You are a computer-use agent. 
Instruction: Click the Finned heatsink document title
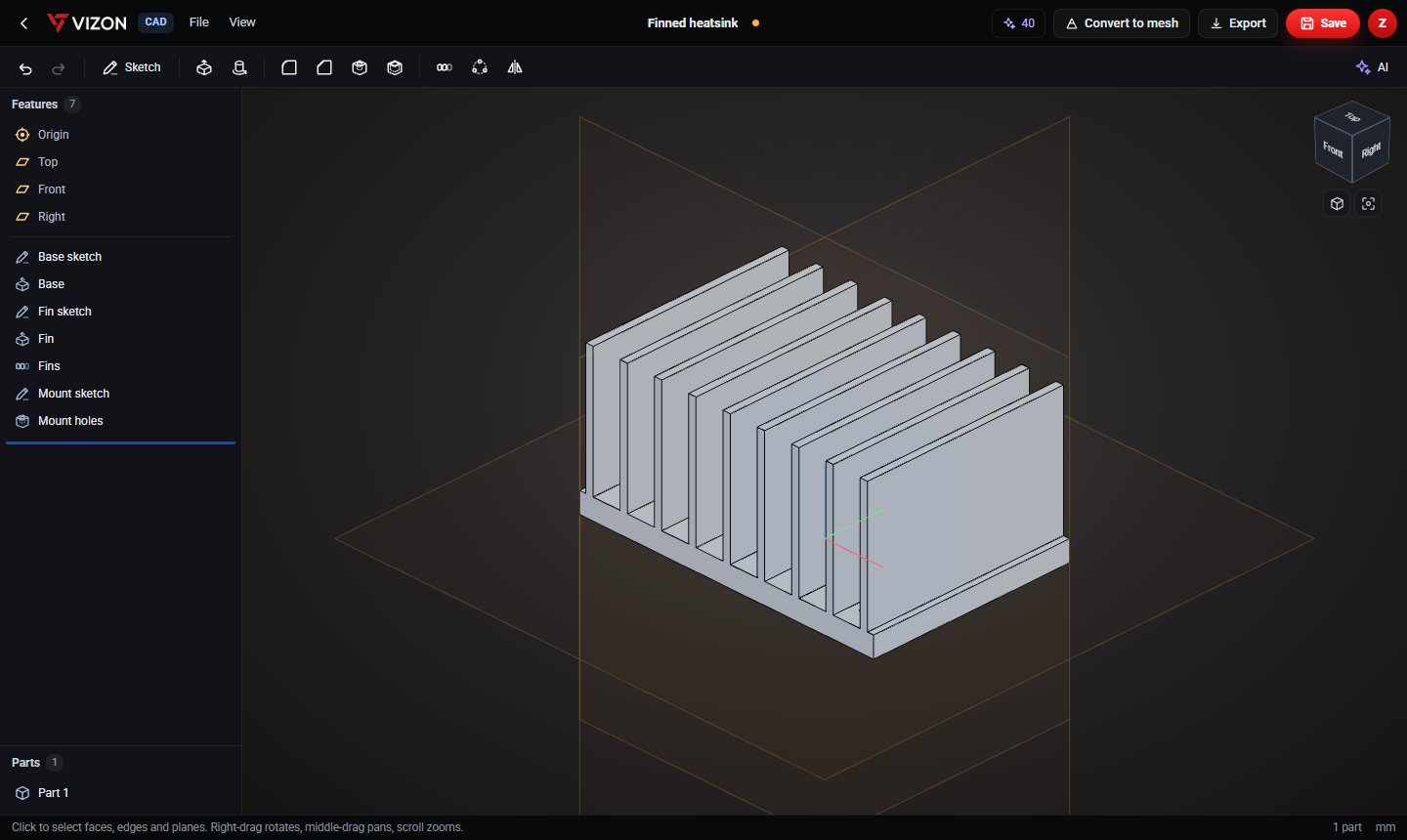pos(693,23)
